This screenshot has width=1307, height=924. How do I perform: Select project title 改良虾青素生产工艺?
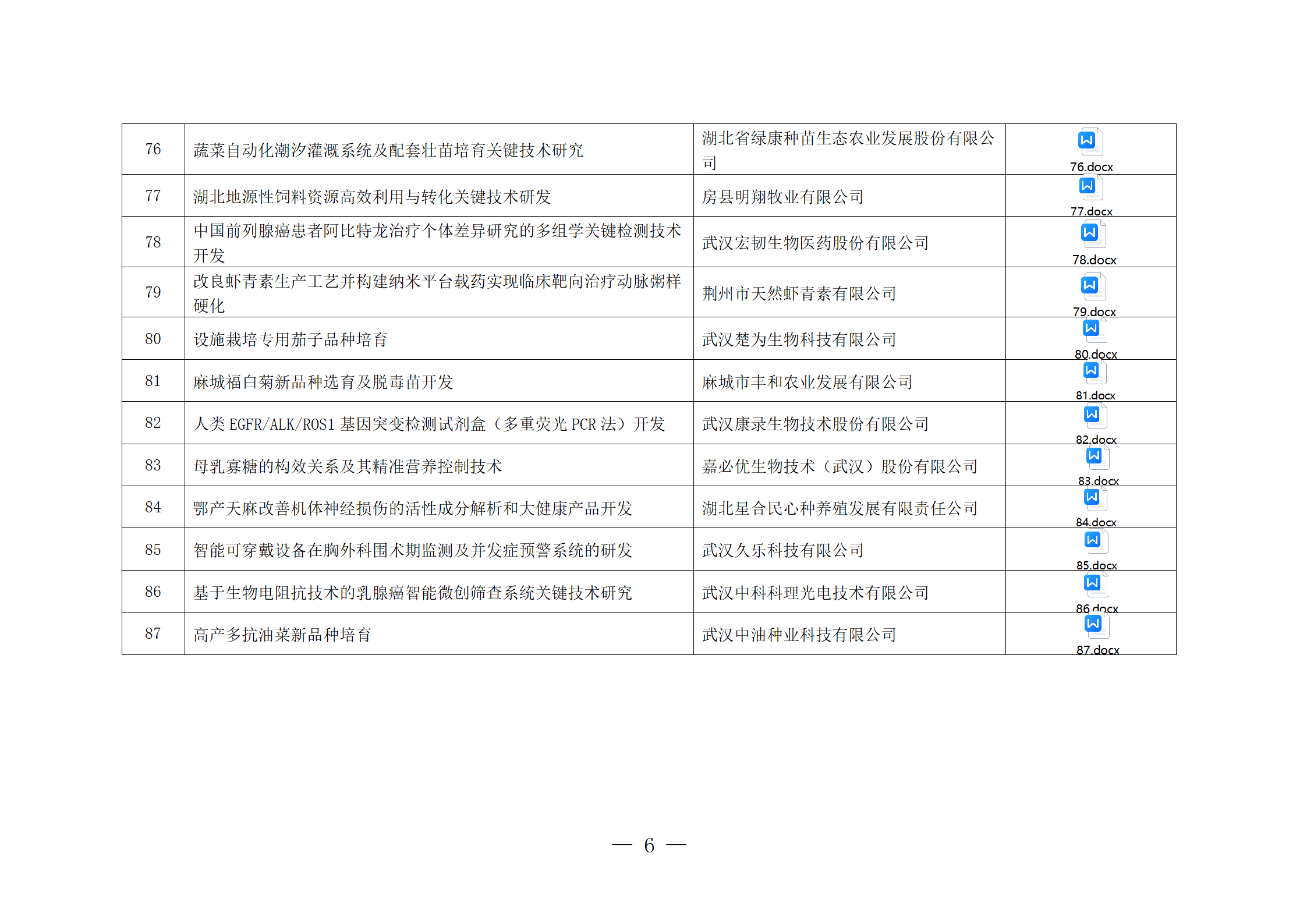click(437, 293)
